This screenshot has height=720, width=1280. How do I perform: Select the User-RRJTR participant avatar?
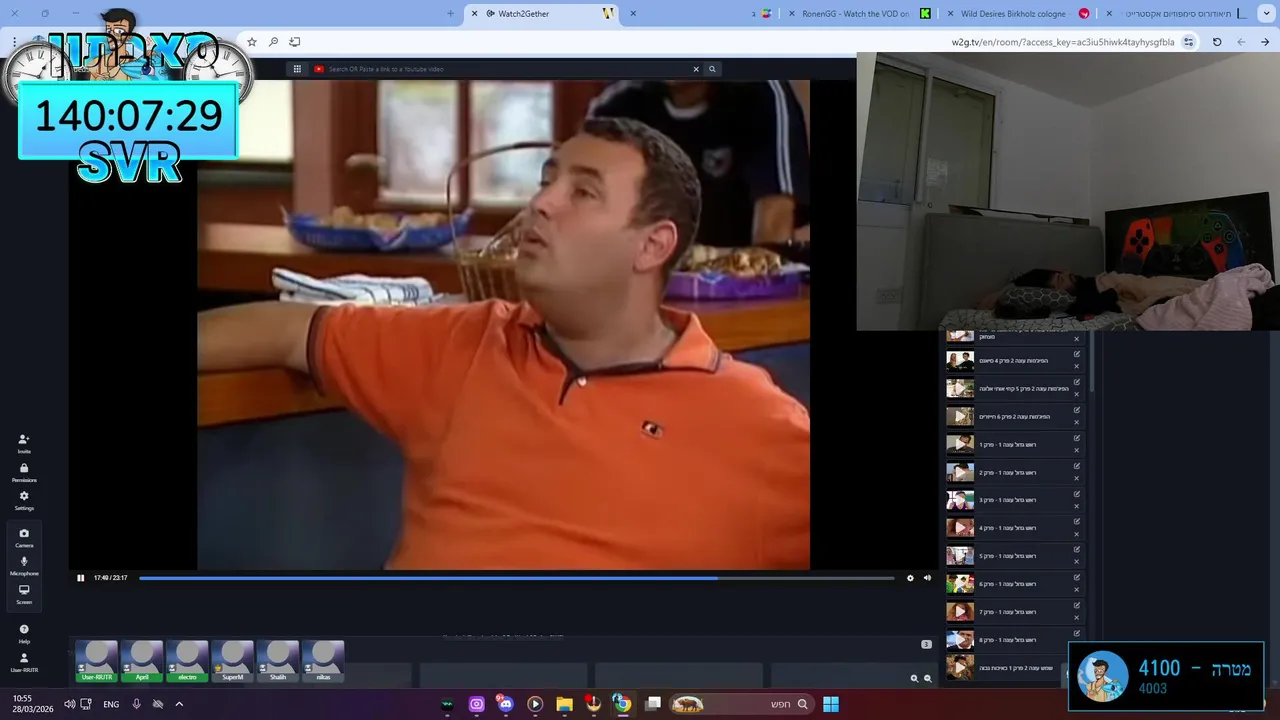[97, 661]
